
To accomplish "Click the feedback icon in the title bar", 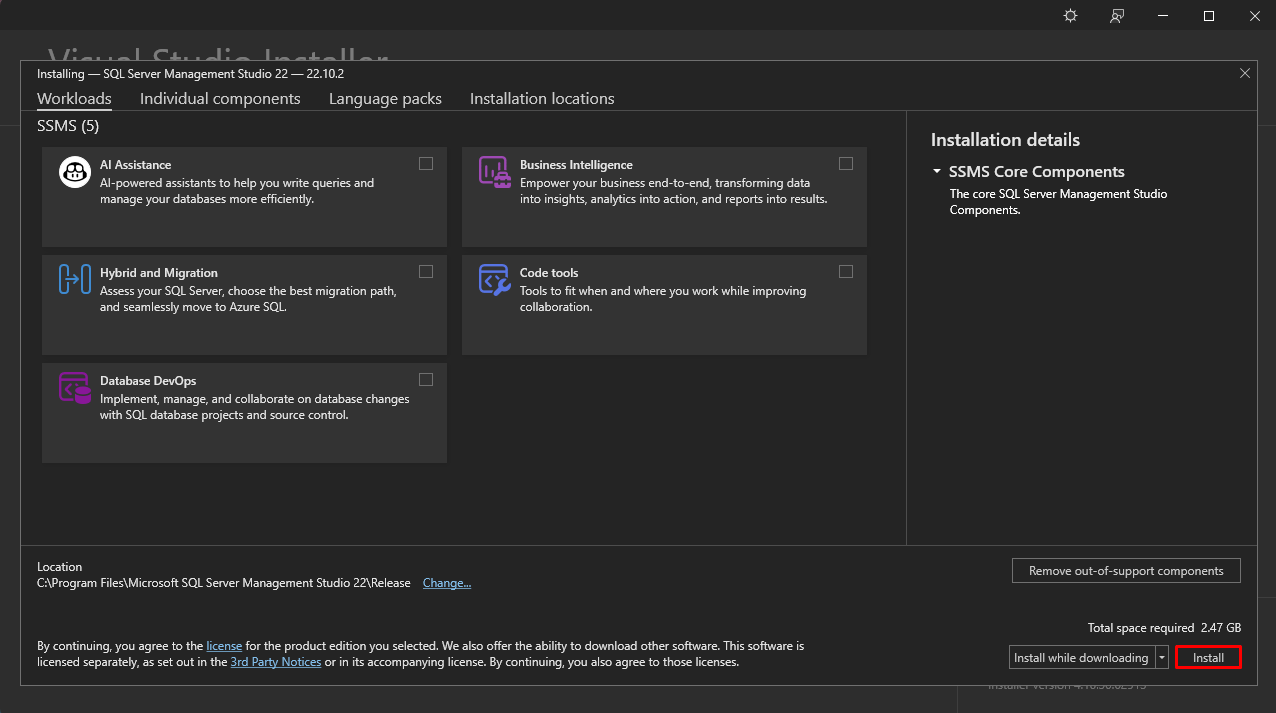I will (x=1117, y=16).
